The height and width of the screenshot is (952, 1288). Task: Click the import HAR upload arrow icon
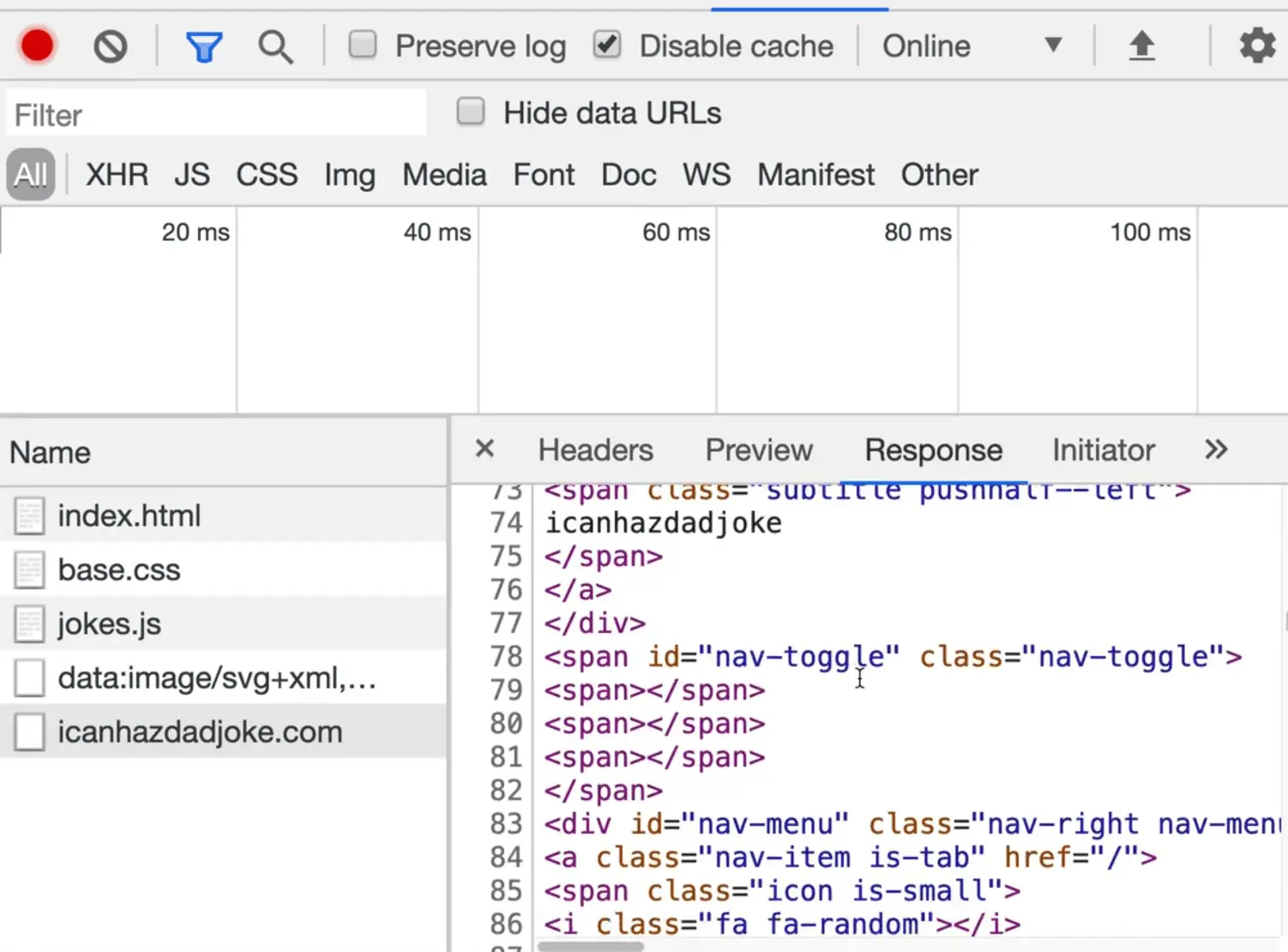coord(1141,45)
